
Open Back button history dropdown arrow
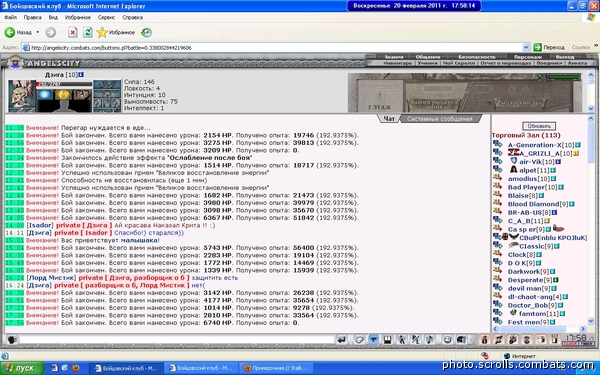point(38,33)
